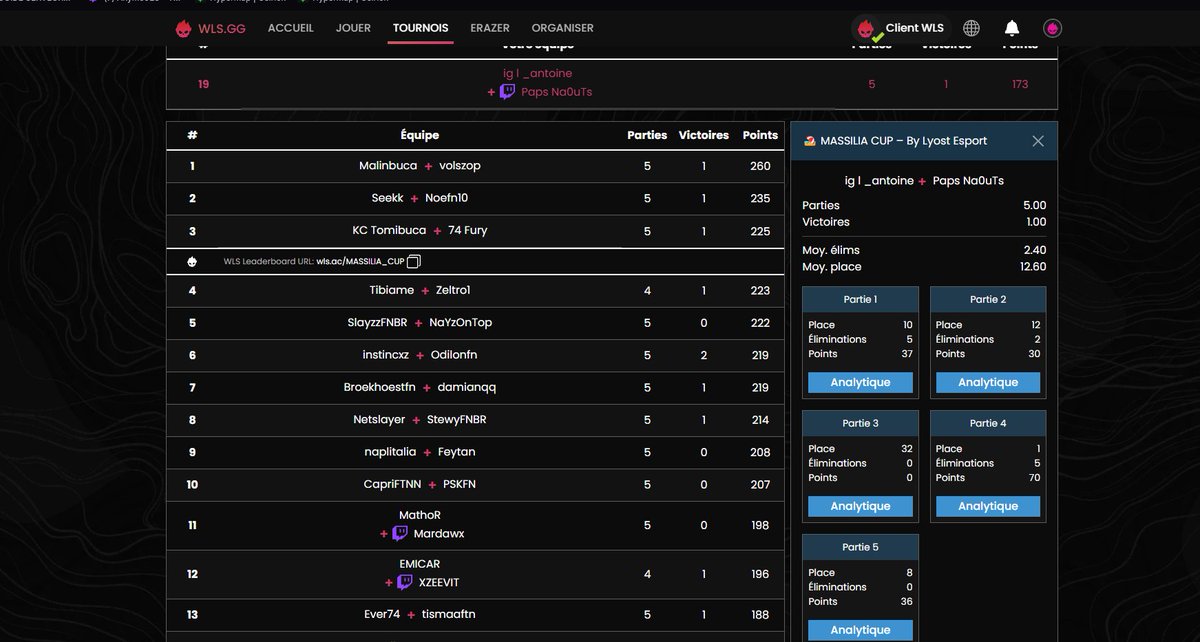This screenshot has width=1200, height=642.
Task: Open the language globe selector
Action: pos(971,28)
